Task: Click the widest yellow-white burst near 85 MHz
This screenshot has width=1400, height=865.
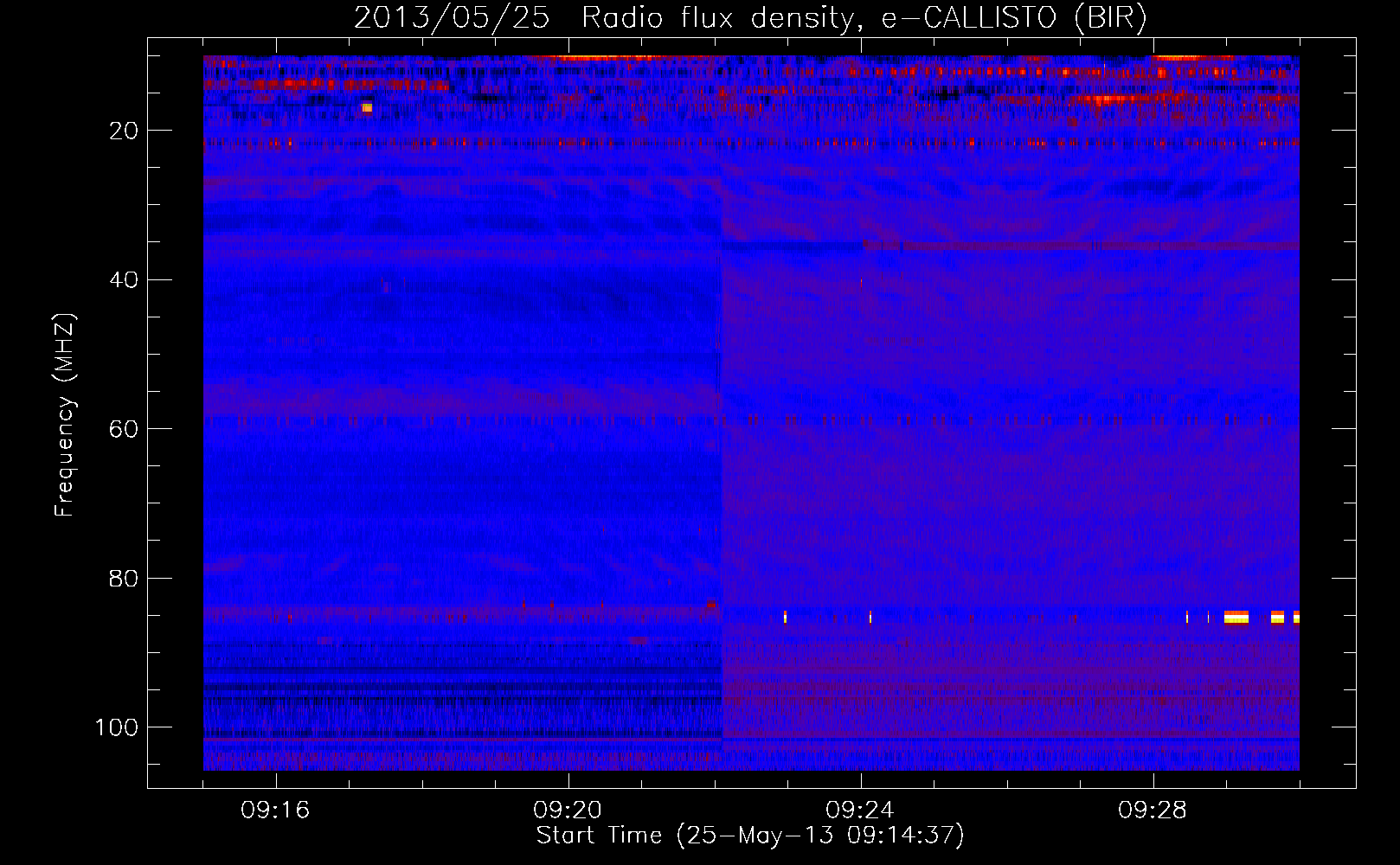Action: tap(1236, 617)
